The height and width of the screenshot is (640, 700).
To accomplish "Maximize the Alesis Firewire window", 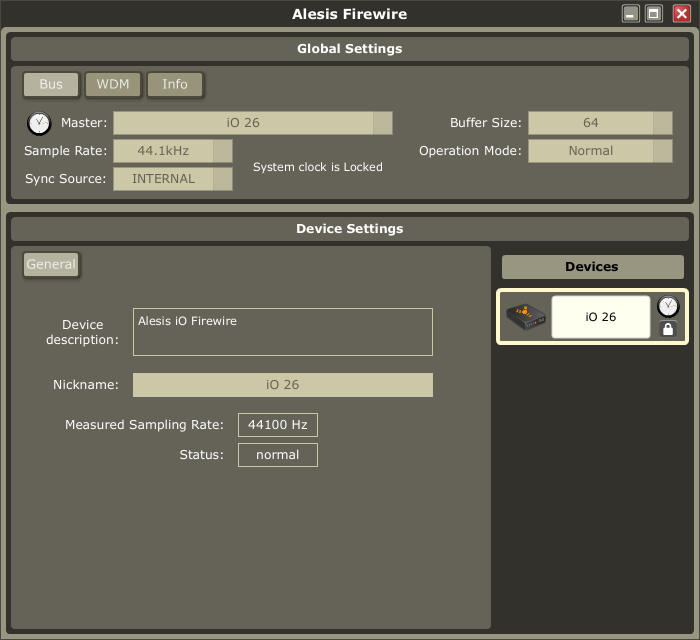I will coord(654,14).
